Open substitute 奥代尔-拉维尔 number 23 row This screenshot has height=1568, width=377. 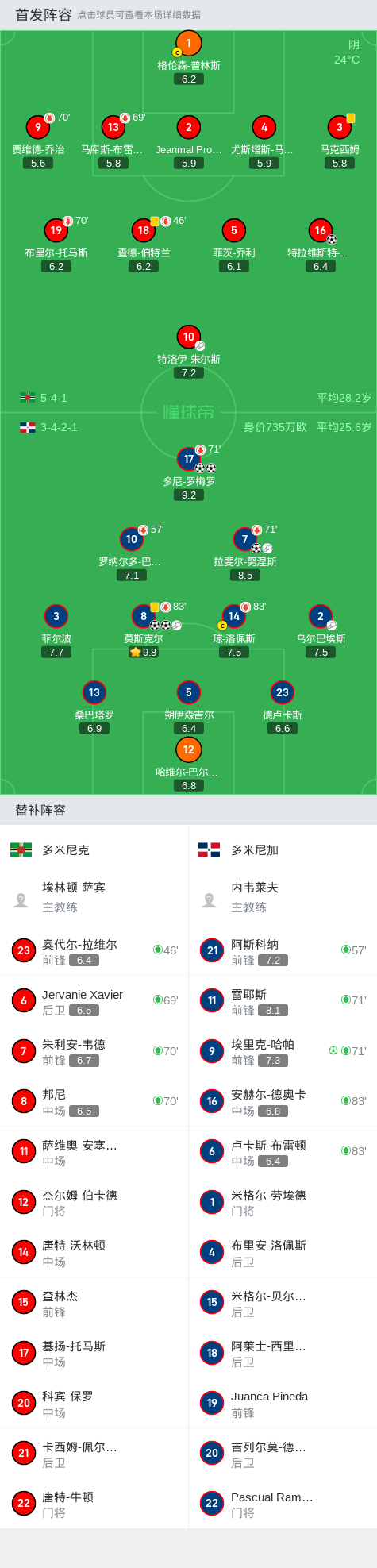[94, 950]
